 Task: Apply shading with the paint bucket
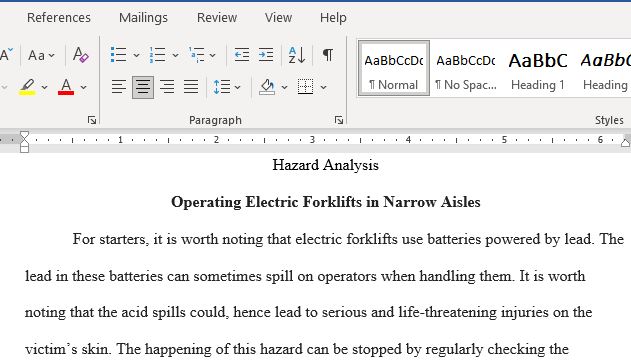point(267,87)
